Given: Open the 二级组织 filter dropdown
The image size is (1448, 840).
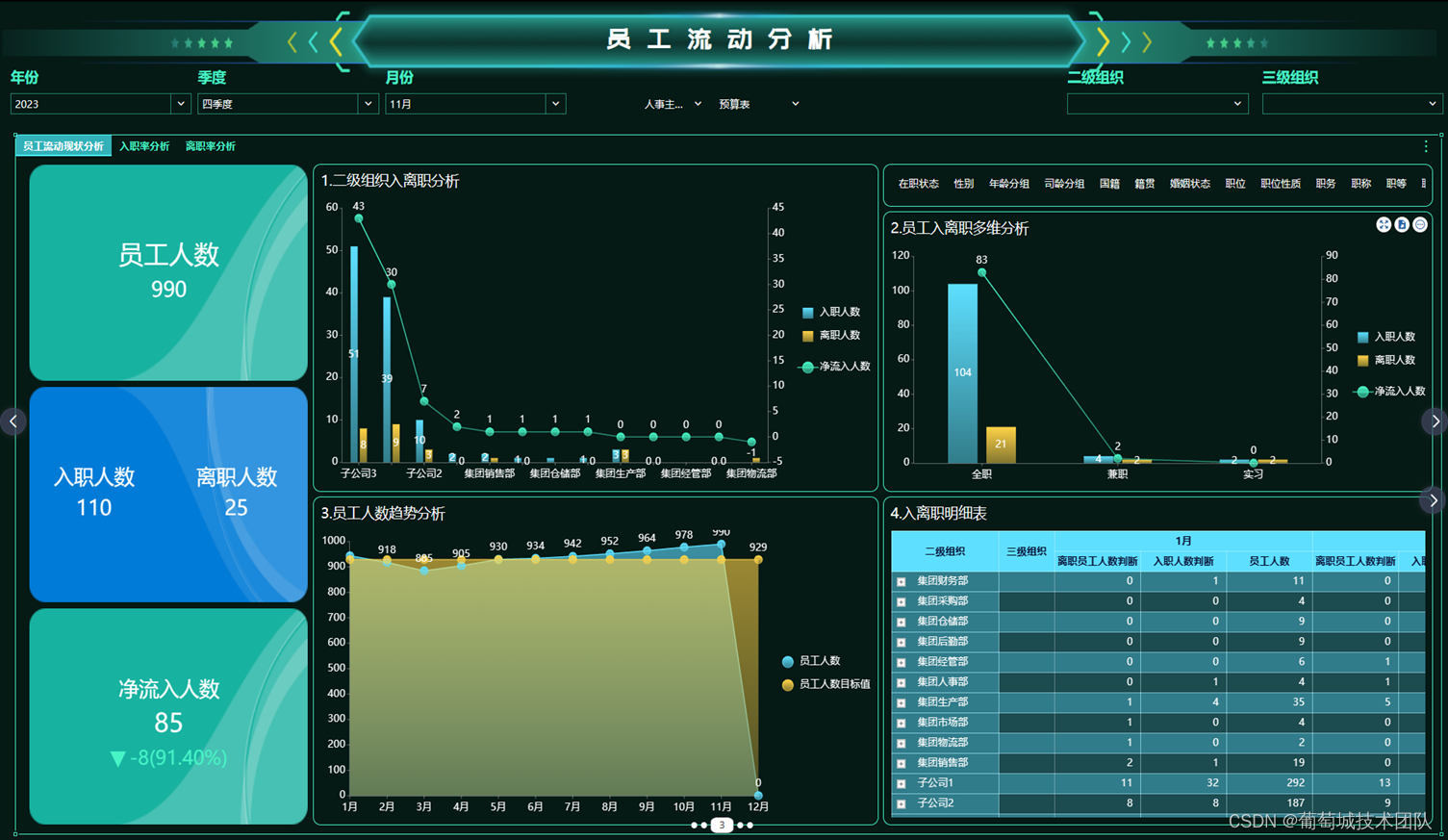Looking at the screenshot, I should [x=1157, y=104].
